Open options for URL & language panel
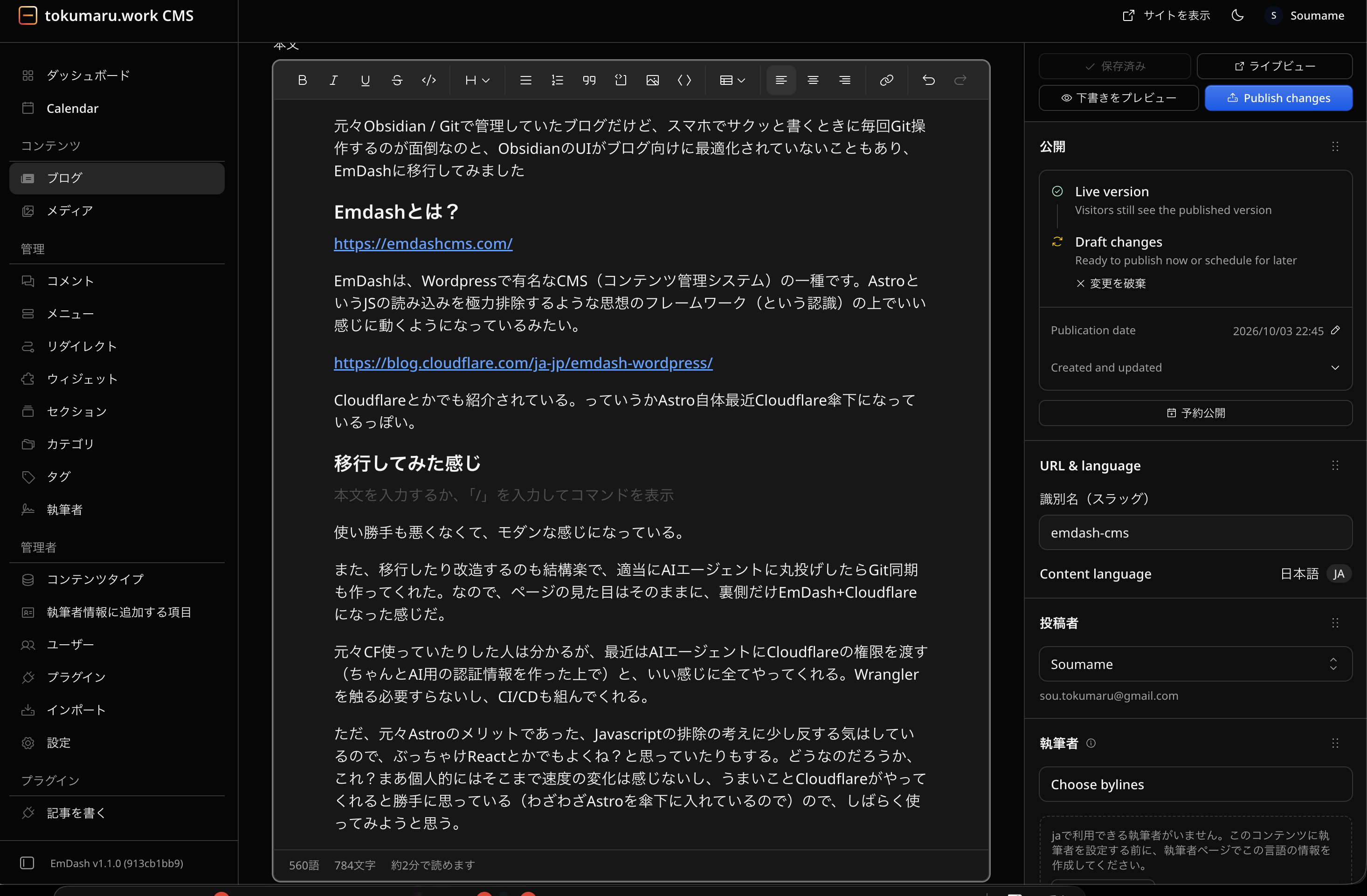This screenshot has width=1367, height=896. click(x=1335, y=466)
